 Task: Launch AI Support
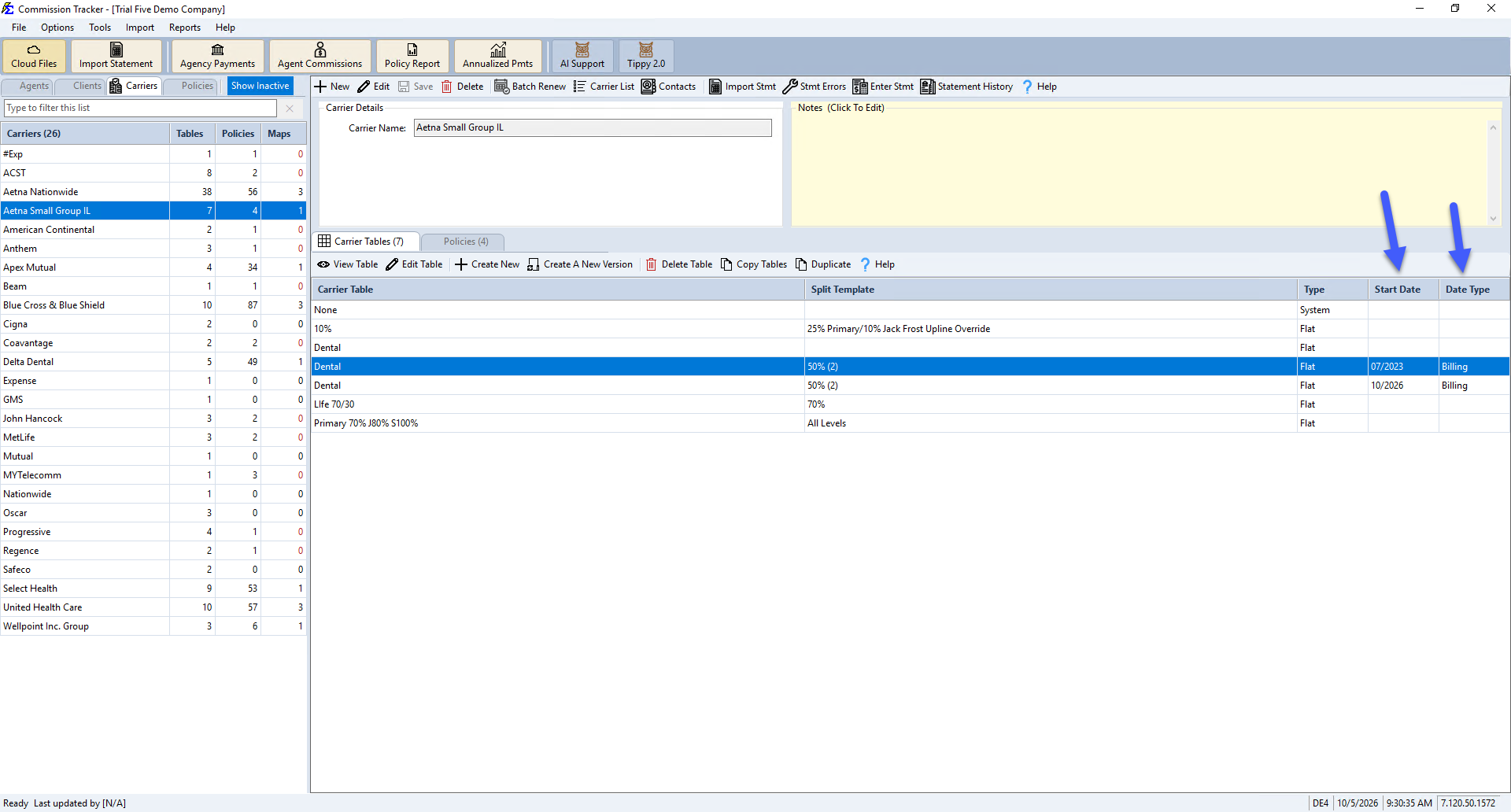click(582, 56)
